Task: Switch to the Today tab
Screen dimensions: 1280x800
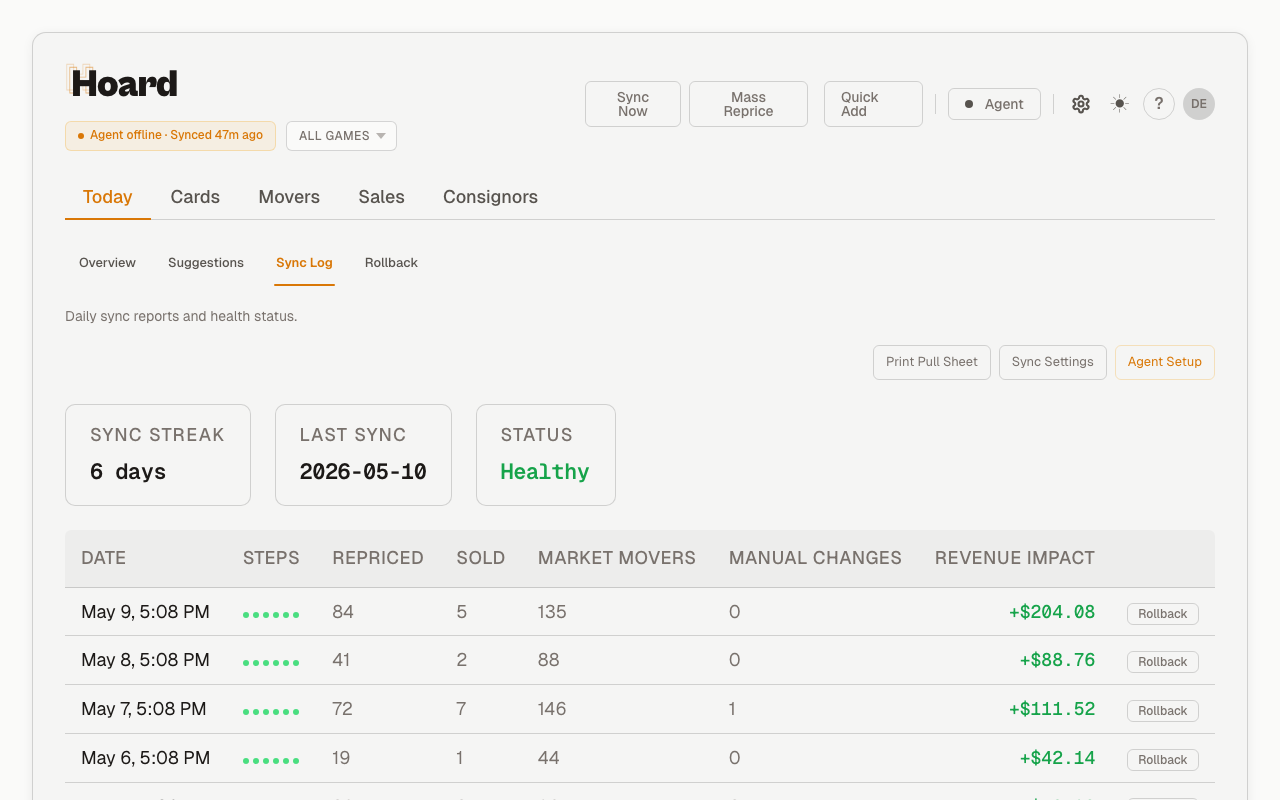Action: [108, 197]
